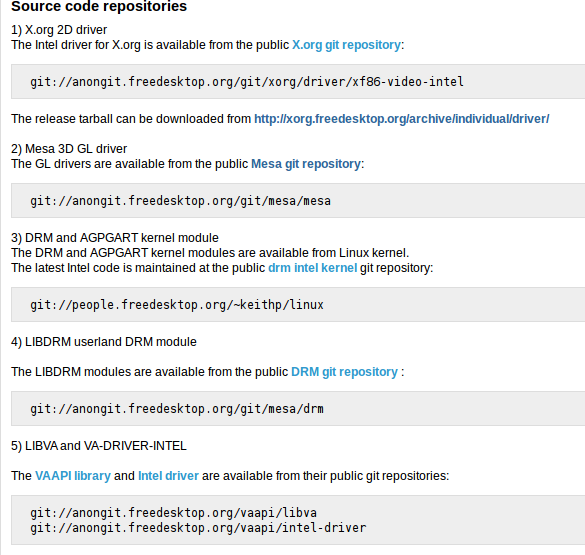The width and height of the screenshot is (585, 555).
Task: Open the drm intel kernel link
Action: pos(313,268)
